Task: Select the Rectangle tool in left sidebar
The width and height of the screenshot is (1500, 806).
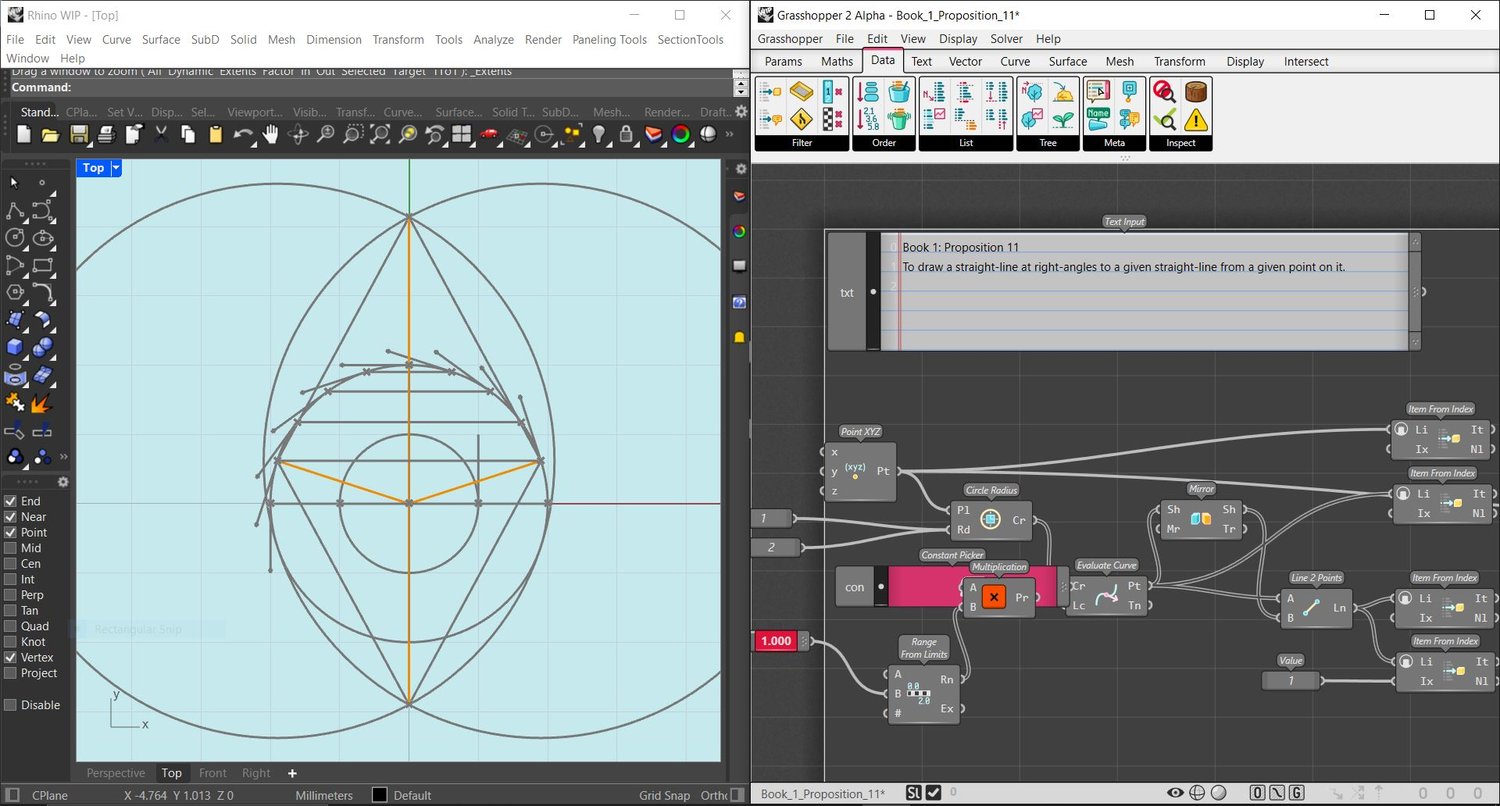Action: point(42,265)
